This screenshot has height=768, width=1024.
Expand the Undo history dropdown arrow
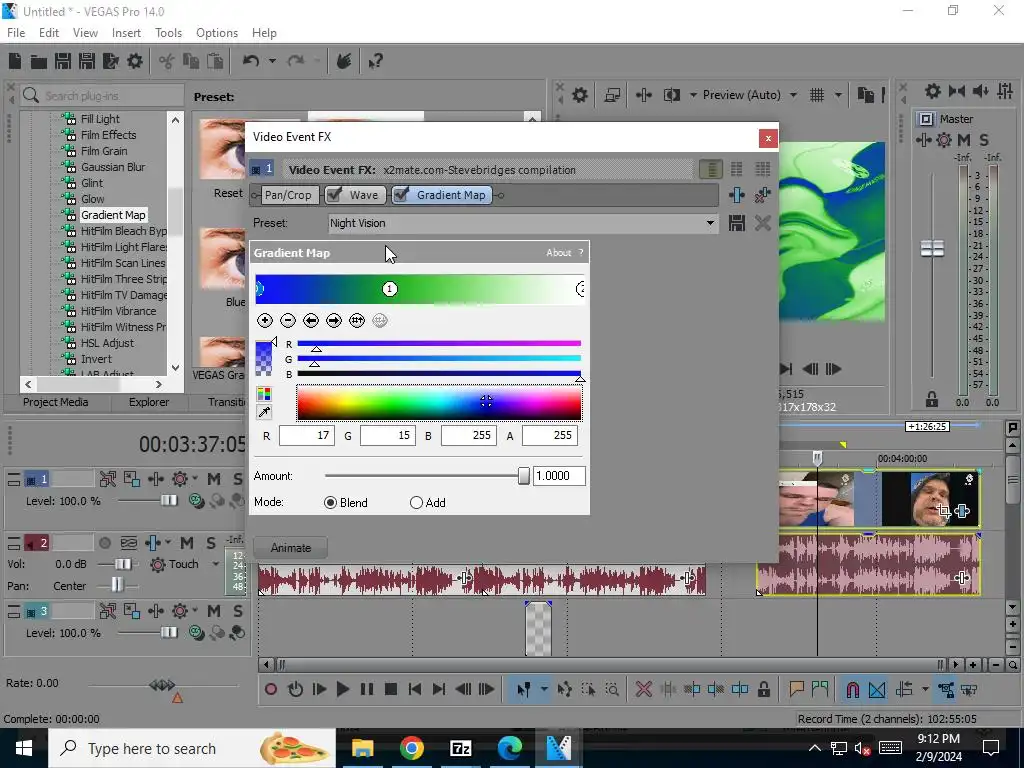[x=272, y=61]
